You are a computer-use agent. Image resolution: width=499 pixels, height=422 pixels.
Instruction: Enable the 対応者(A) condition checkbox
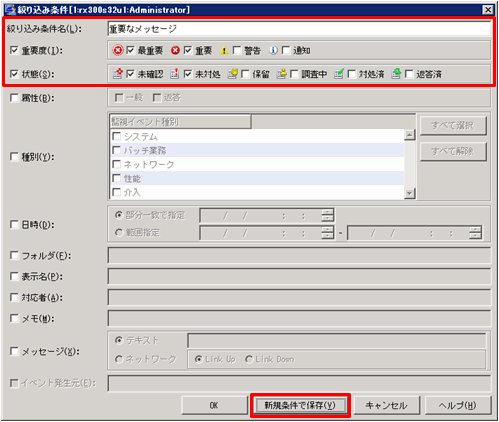[14, 297]
